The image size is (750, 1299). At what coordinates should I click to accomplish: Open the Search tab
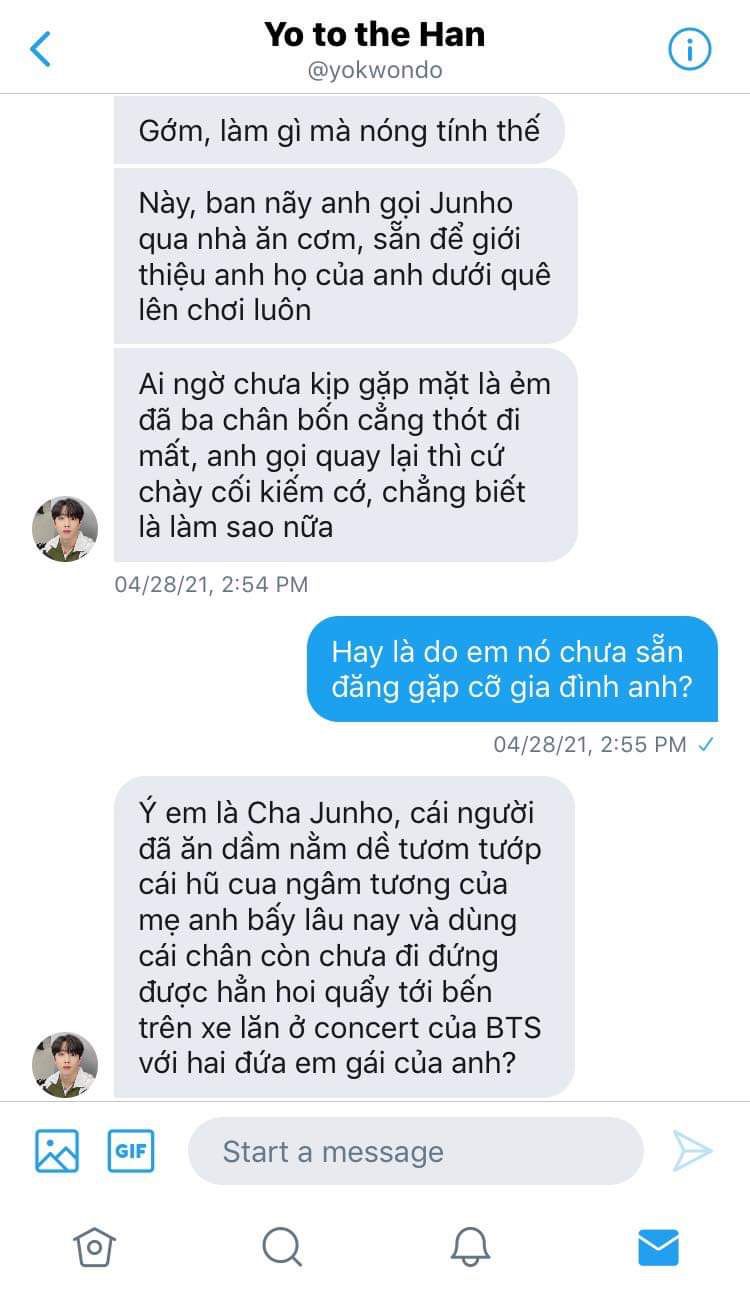click(282, 1246)
